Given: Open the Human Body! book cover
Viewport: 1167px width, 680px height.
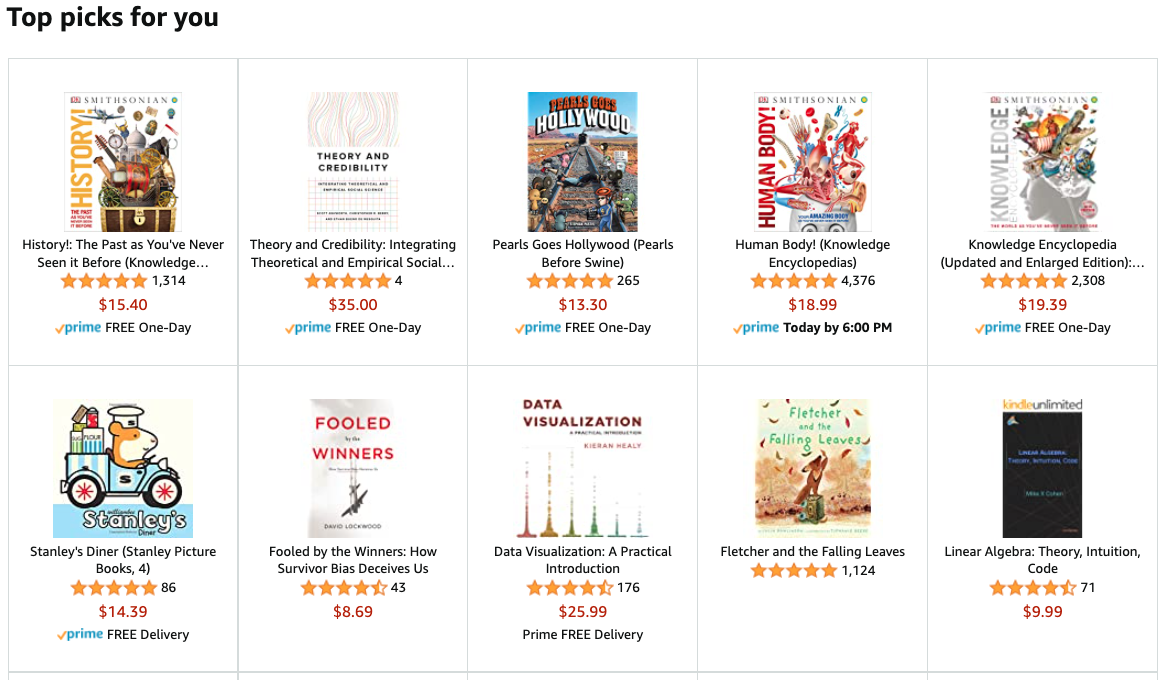Looking at the screenshot, I should (x=813, y=162).
